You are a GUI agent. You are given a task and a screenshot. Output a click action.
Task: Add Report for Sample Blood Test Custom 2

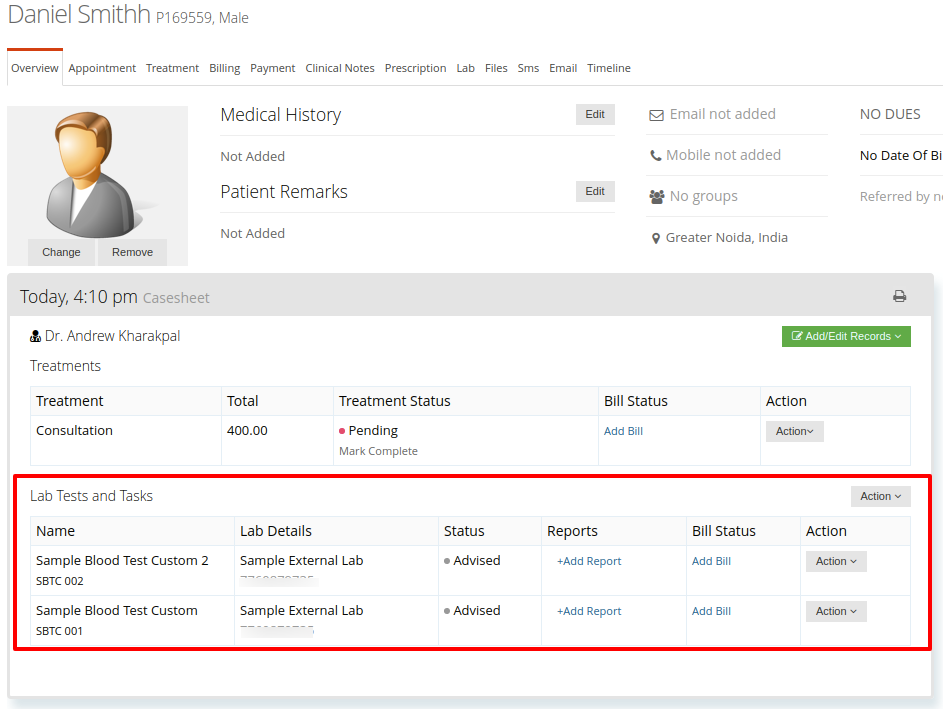coord(589,561)
